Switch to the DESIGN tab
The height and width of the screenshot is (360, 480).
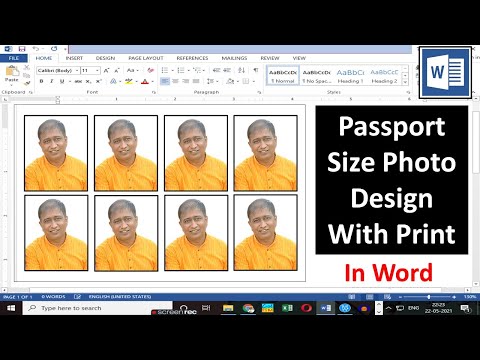click(105, 58)
